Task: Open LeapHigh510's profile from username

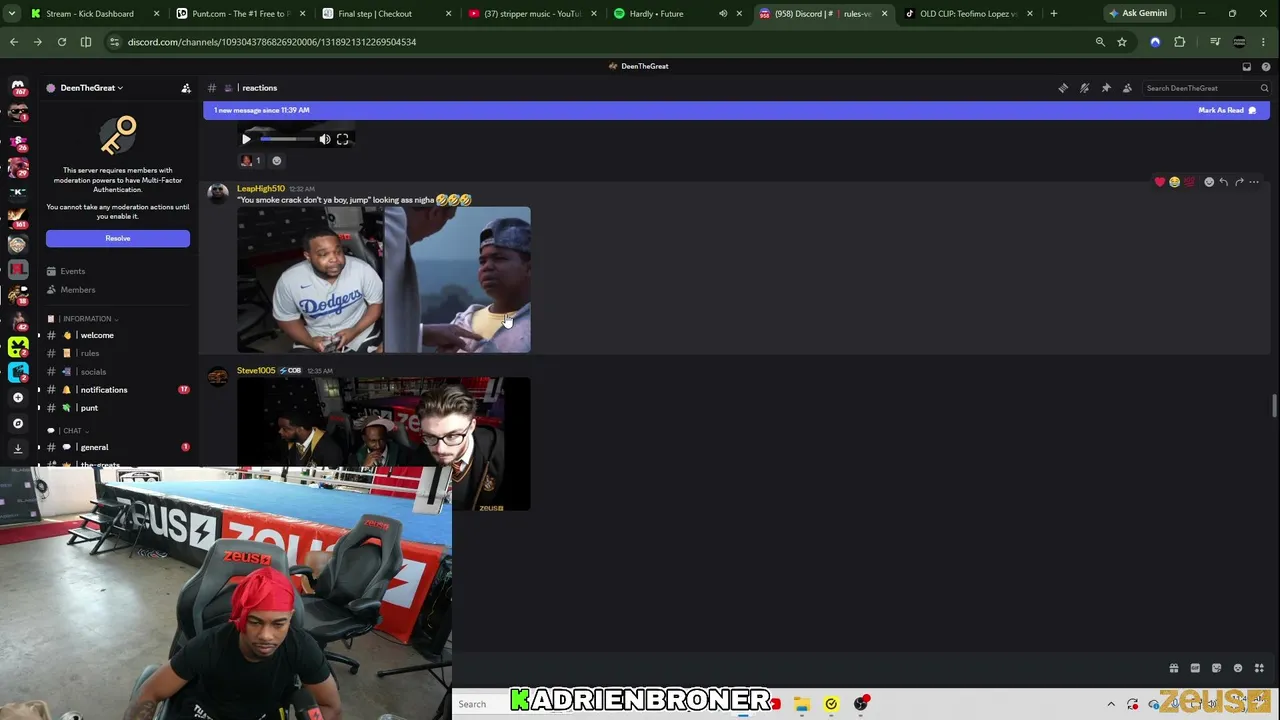Action: 261,188
